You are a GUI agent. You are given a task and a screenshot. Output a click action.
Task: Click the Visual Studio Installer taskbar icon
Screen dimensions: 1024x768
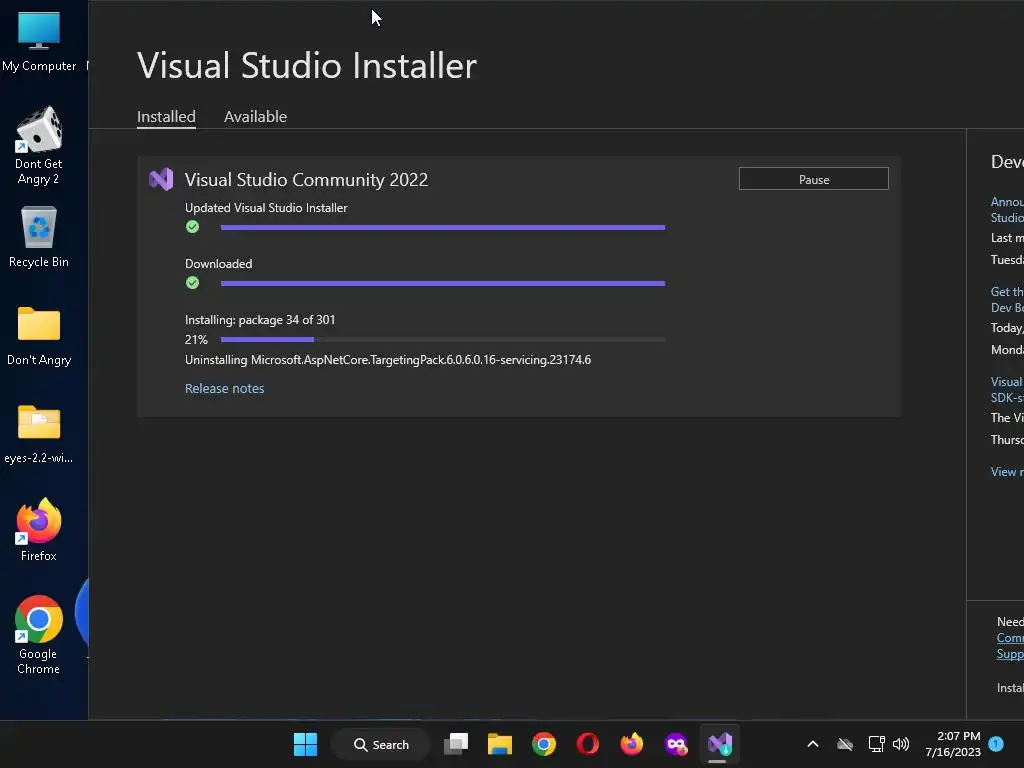coord(720,744)
